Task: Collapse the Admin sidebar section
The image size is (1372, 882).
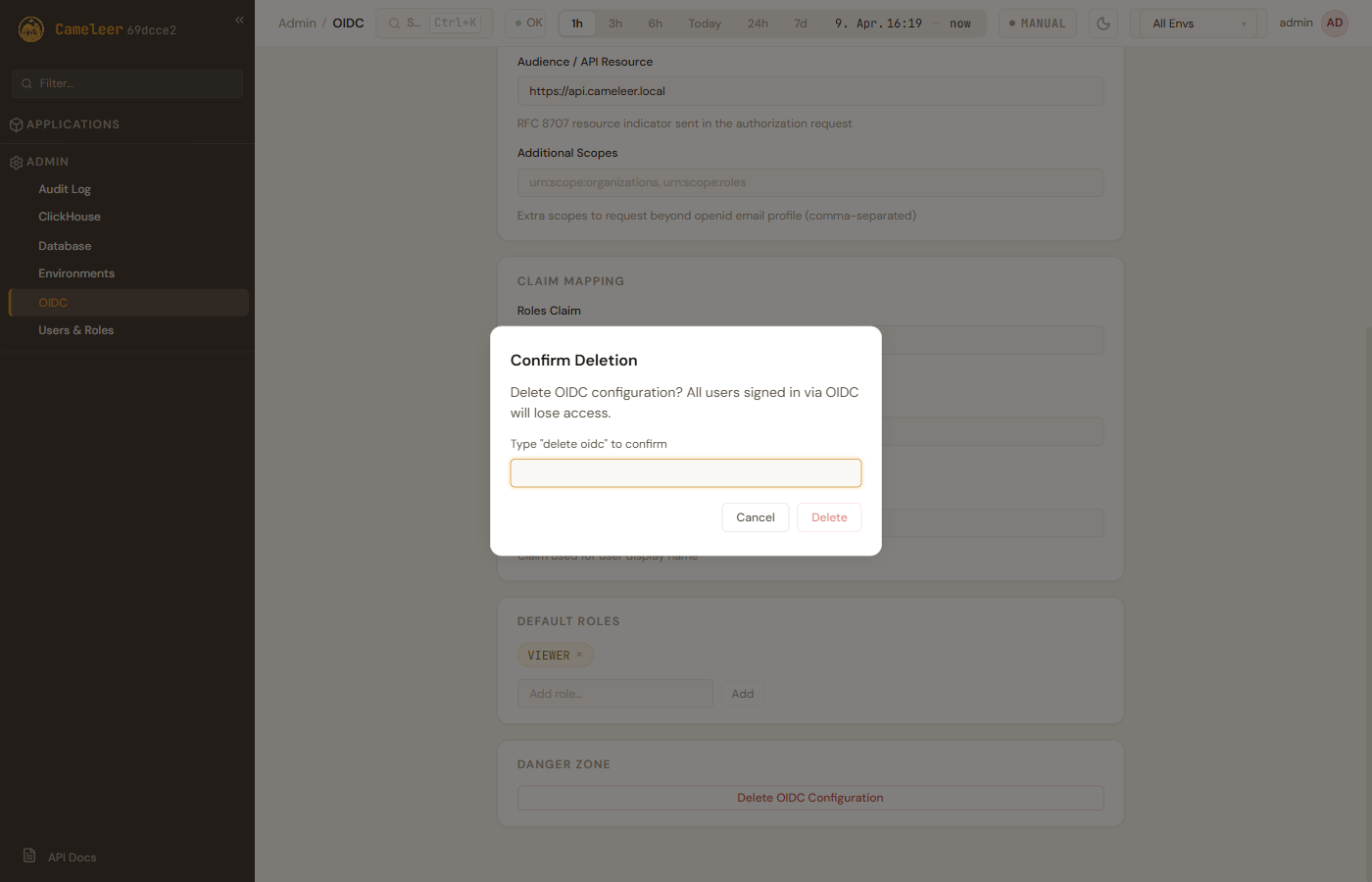Action: pyautogui.click(x=48, y=162)
